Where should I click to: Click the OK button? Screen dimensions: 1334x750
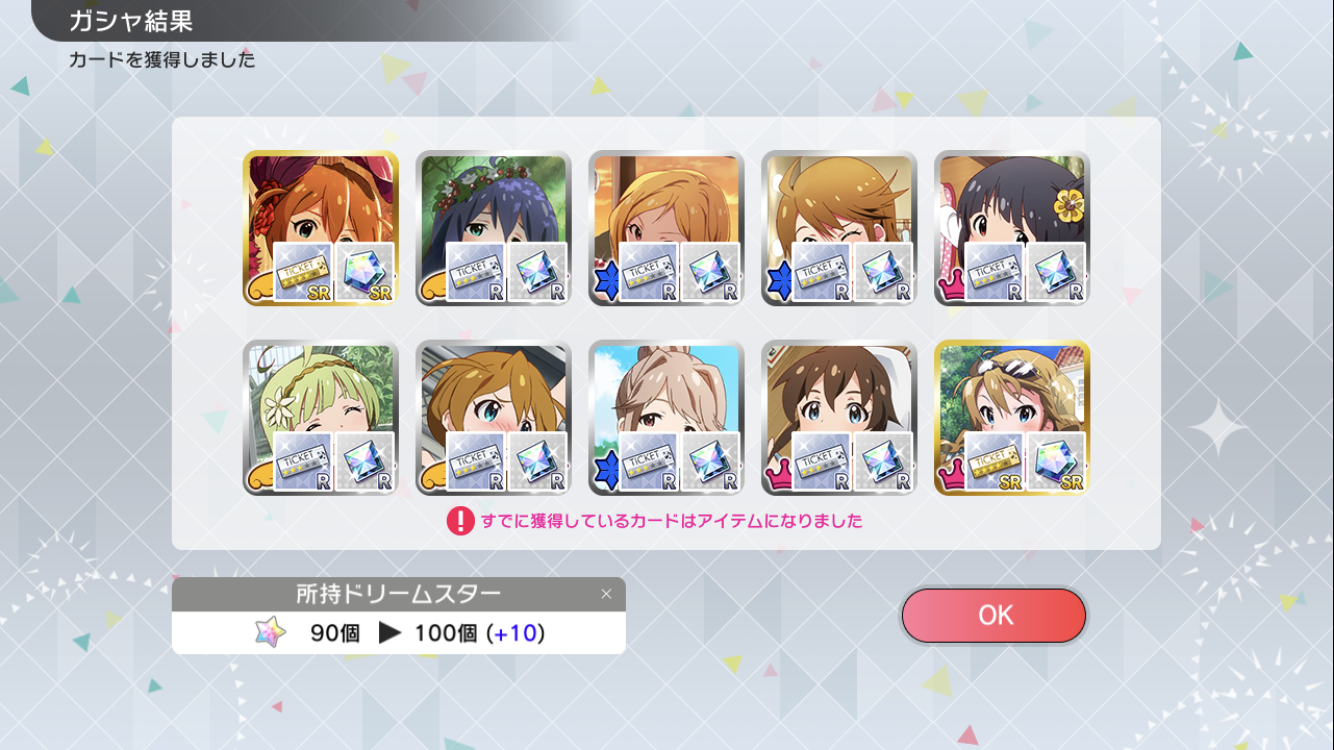pos(994,615)
